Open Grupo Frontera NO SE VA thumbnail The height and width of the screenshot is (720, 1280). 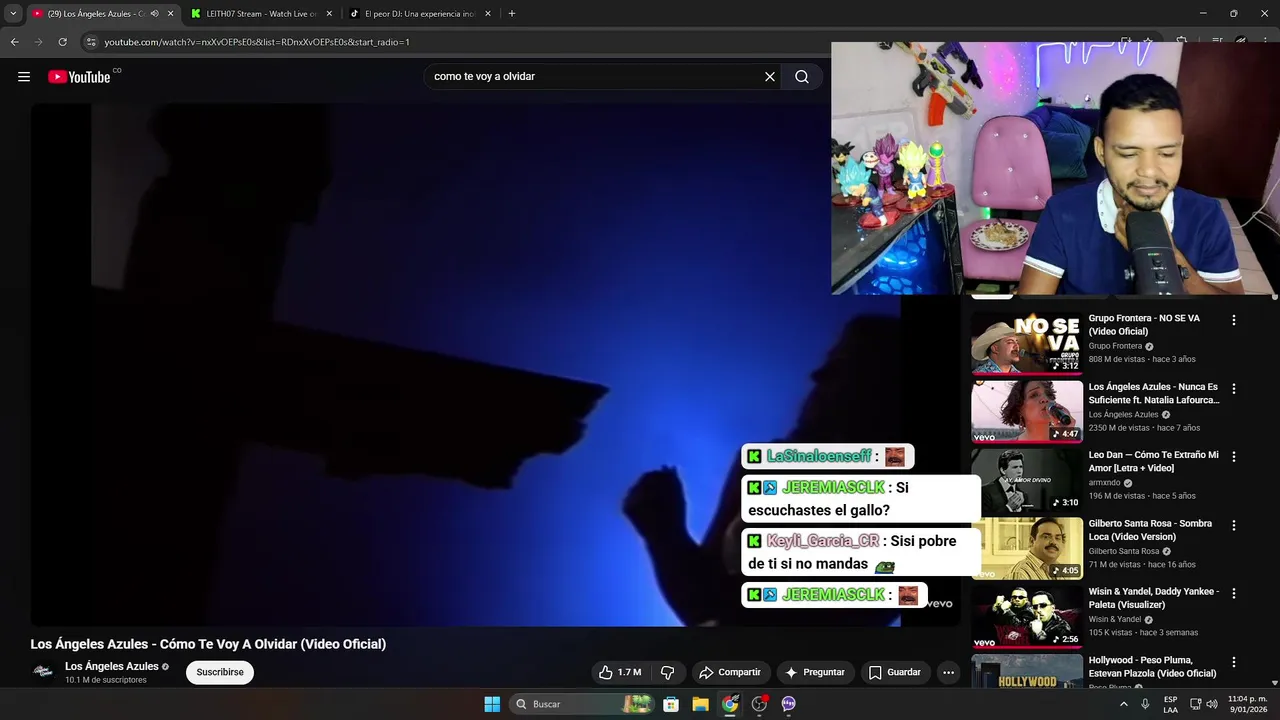(x=1027, y=343)
